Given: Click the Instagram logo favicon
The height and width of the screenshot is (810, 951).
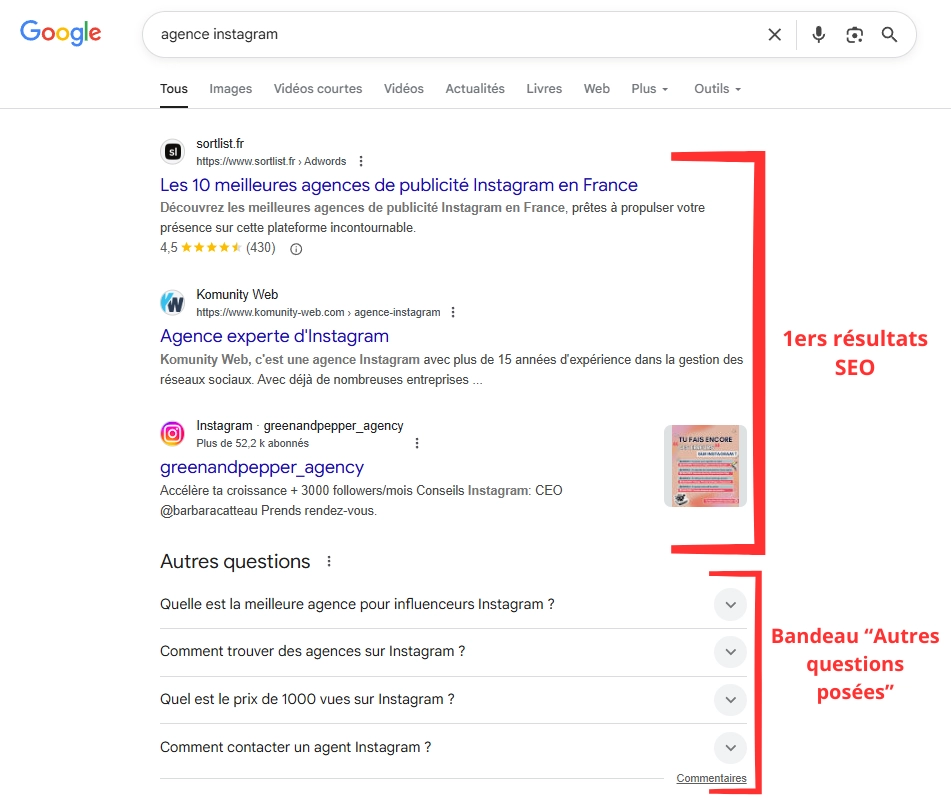Looking at the screenshot, I should click(173, 433).
